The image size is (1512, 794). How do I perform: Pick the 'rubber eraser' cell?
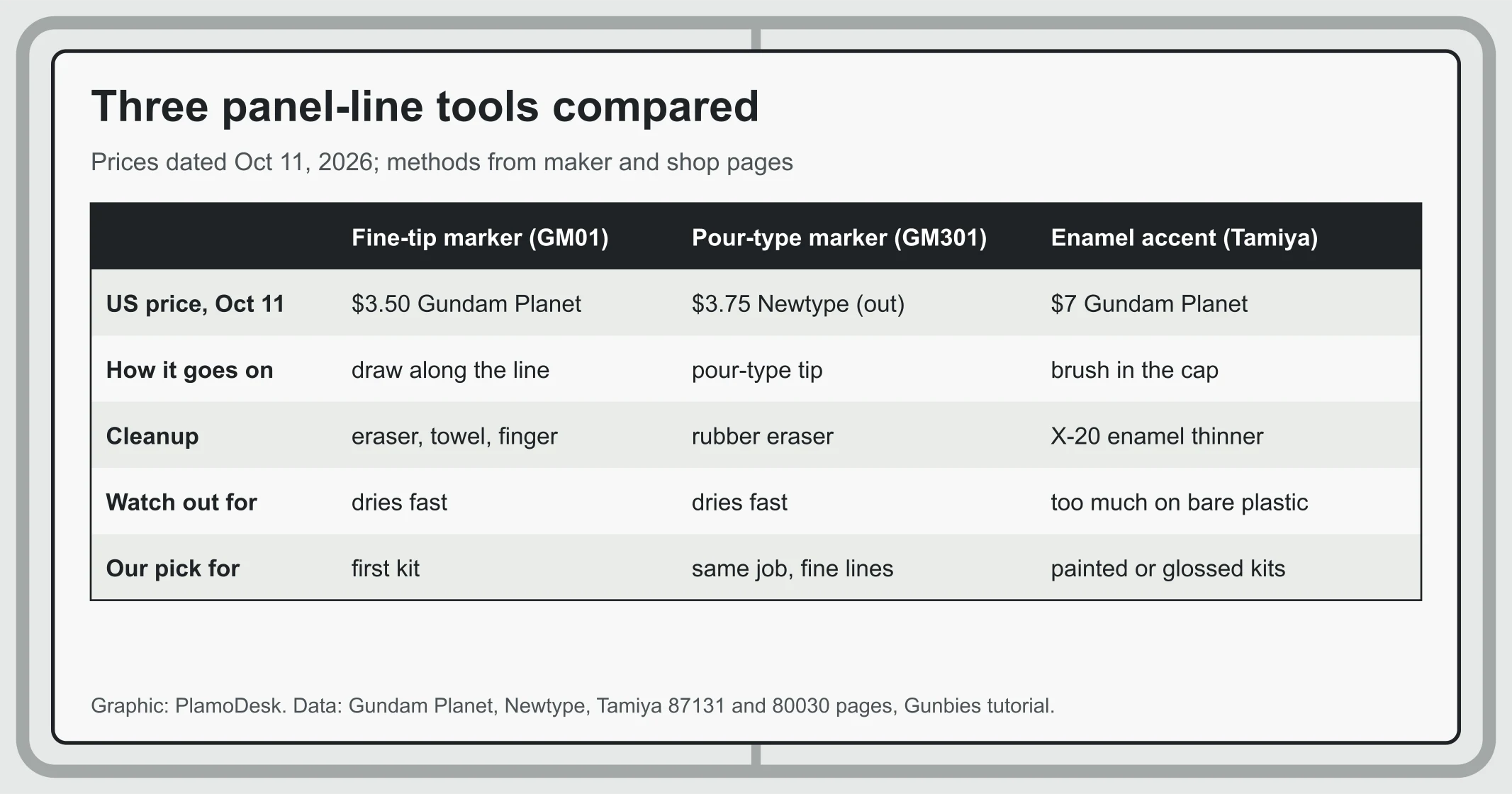tap(763, 436)
